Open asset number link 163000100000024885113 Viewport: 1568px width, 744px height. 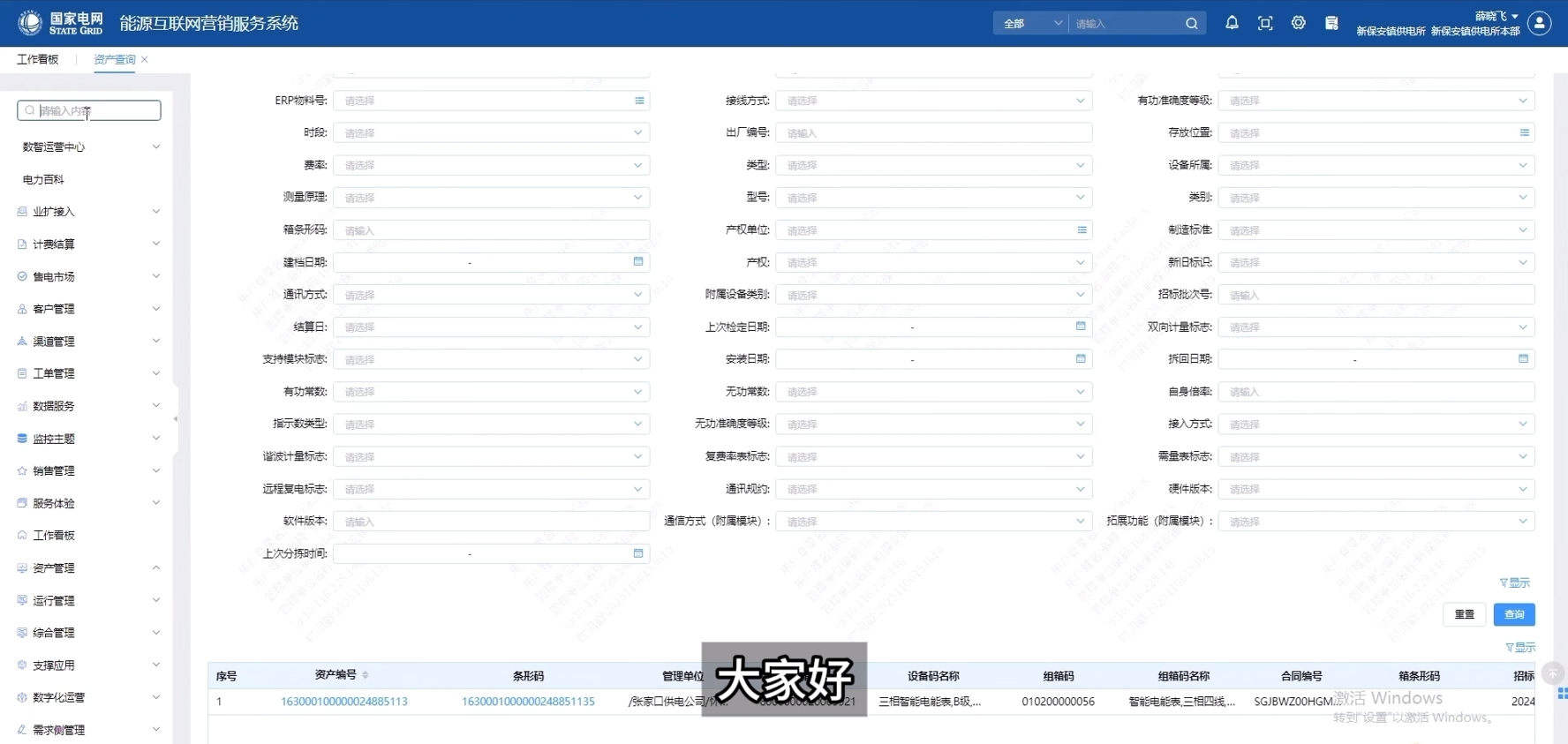point(343,702)
